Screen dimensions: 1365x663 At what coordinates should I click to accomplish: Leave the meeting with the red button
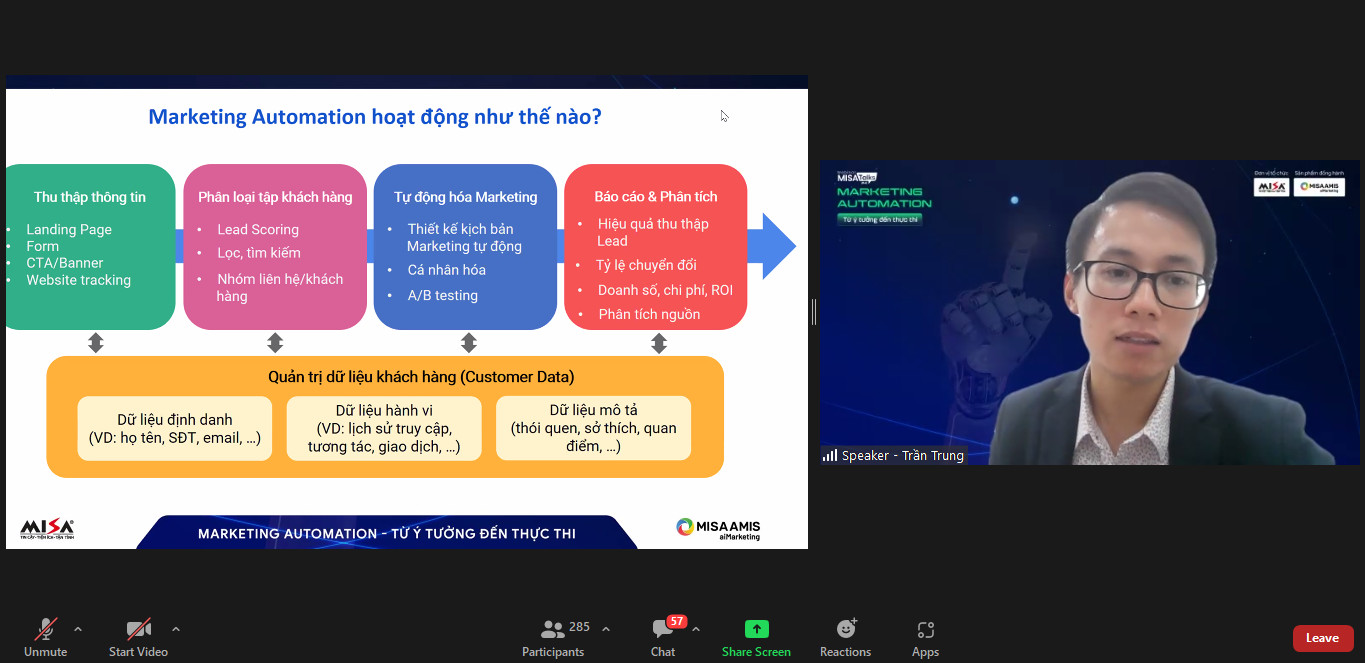(1322, 638)
